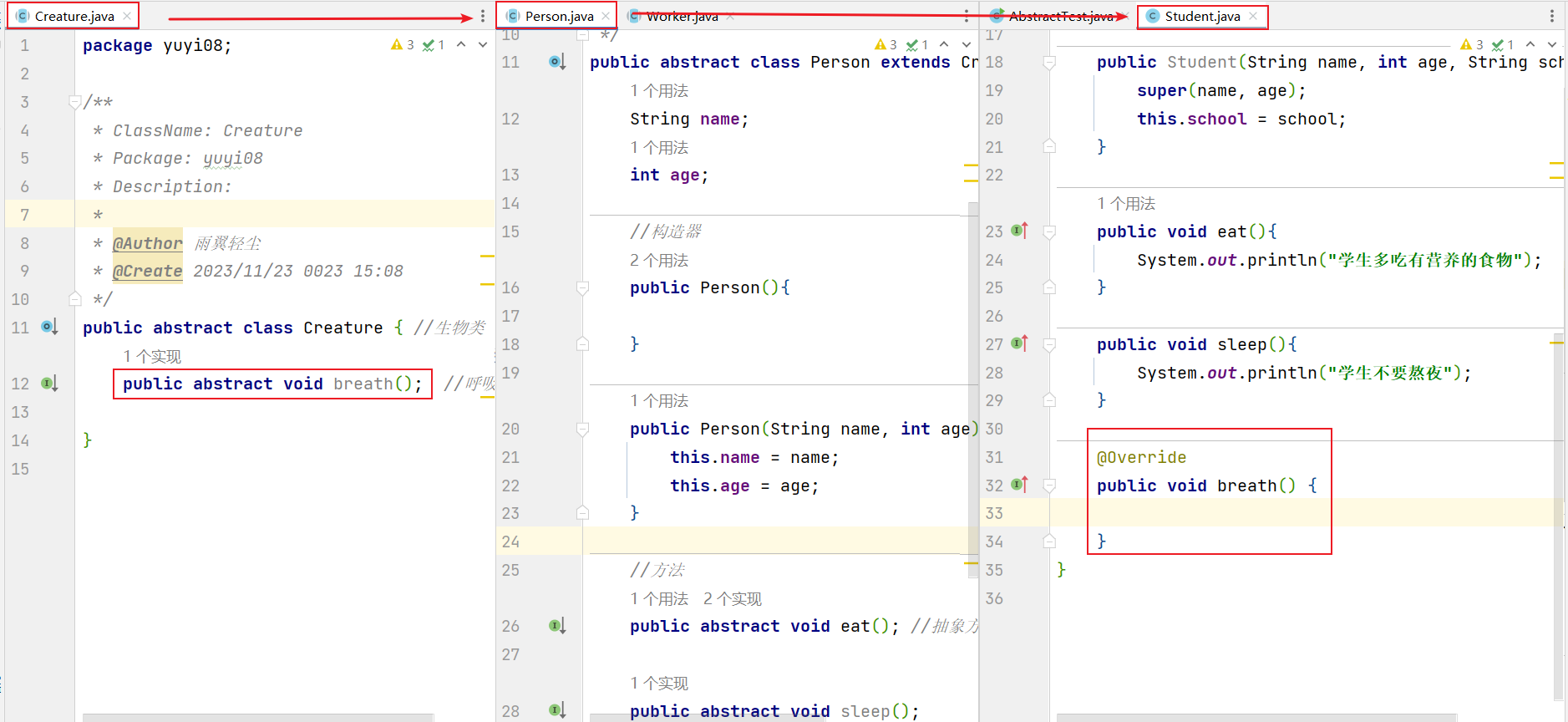Collapse the Student breath() method body
The image size is (1568, 722).
pyautogui.click(x=1050, y=486)
